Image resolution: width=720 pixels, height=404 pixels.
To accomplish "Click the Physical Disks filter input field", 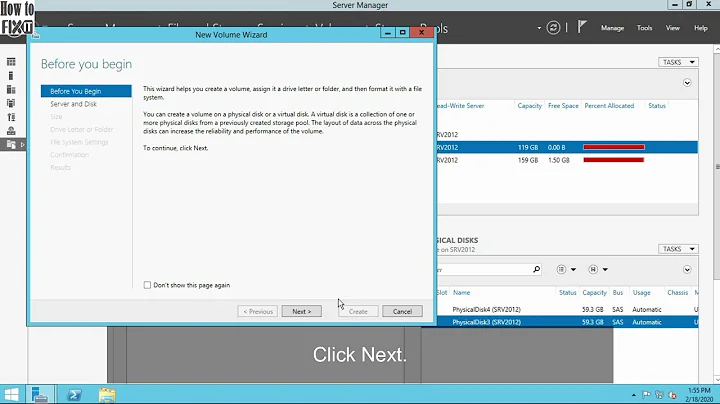I will (485, 269).
